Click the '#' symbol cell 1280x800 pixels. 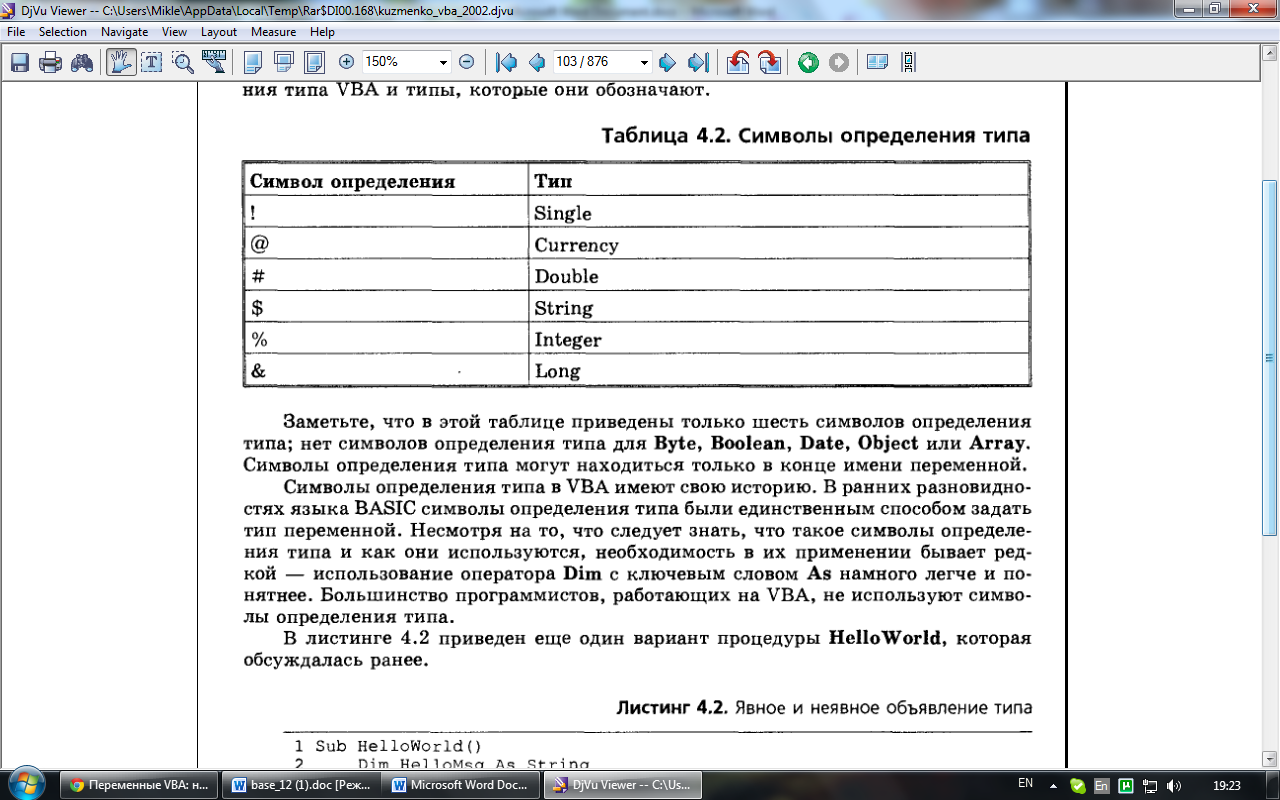coord(386,276)
